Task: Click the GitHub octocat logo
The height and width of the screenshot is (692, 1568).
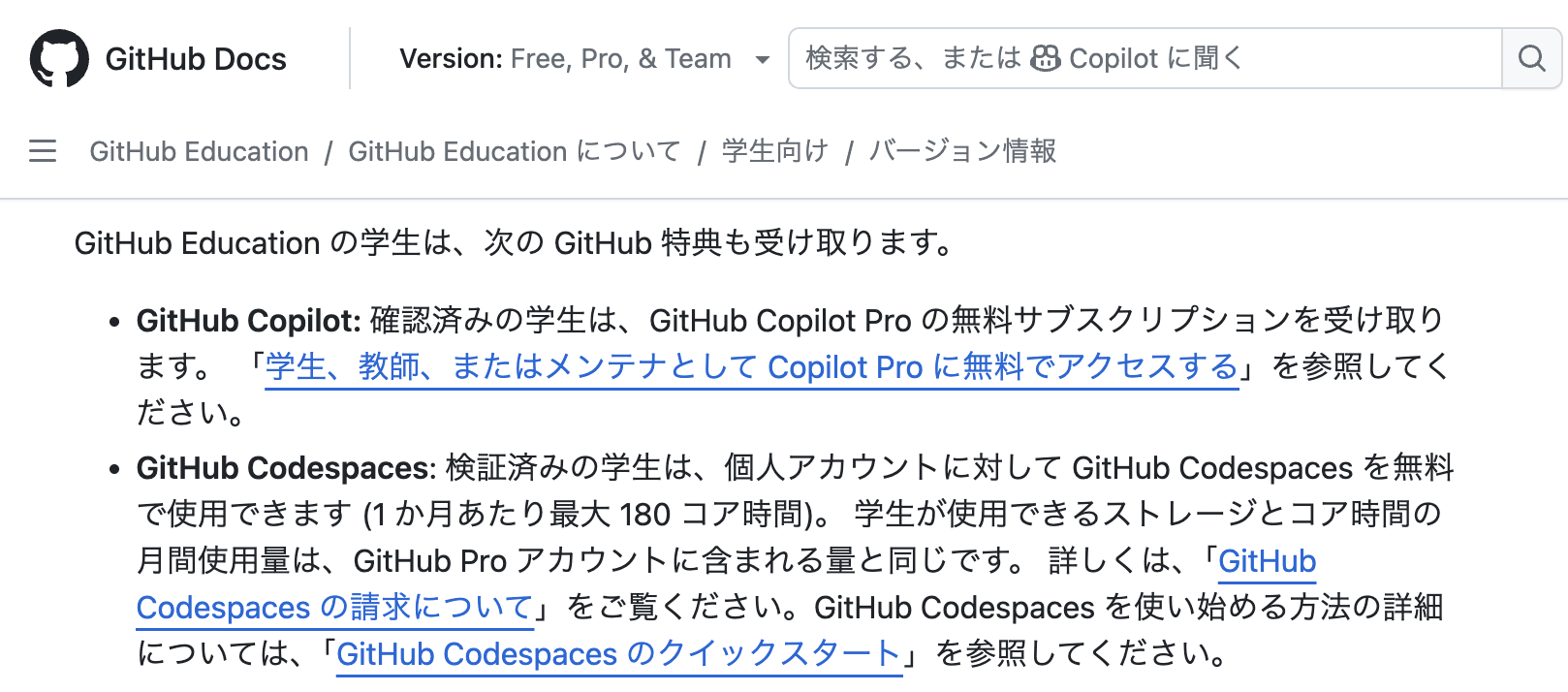Action: coord(61,58)
